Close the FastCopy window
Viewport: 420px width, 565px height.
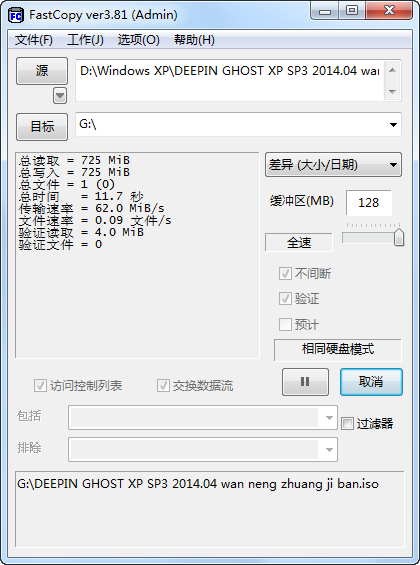(389, 11)
